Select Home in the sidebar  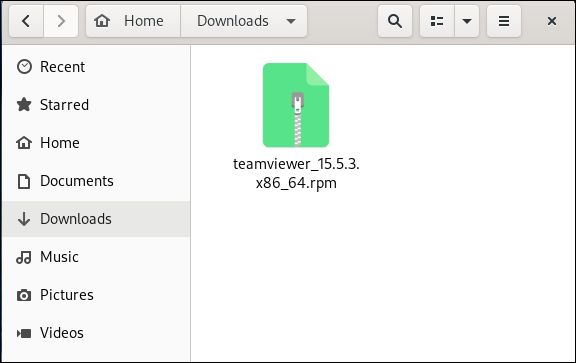(96, 143)
